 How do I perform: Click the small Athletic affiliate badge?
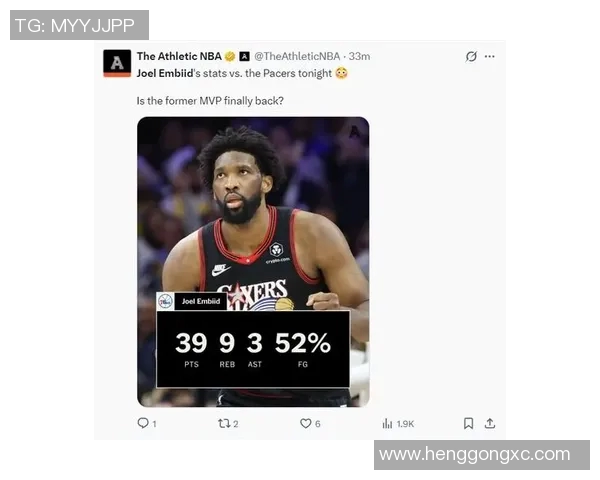pos(245,56)
